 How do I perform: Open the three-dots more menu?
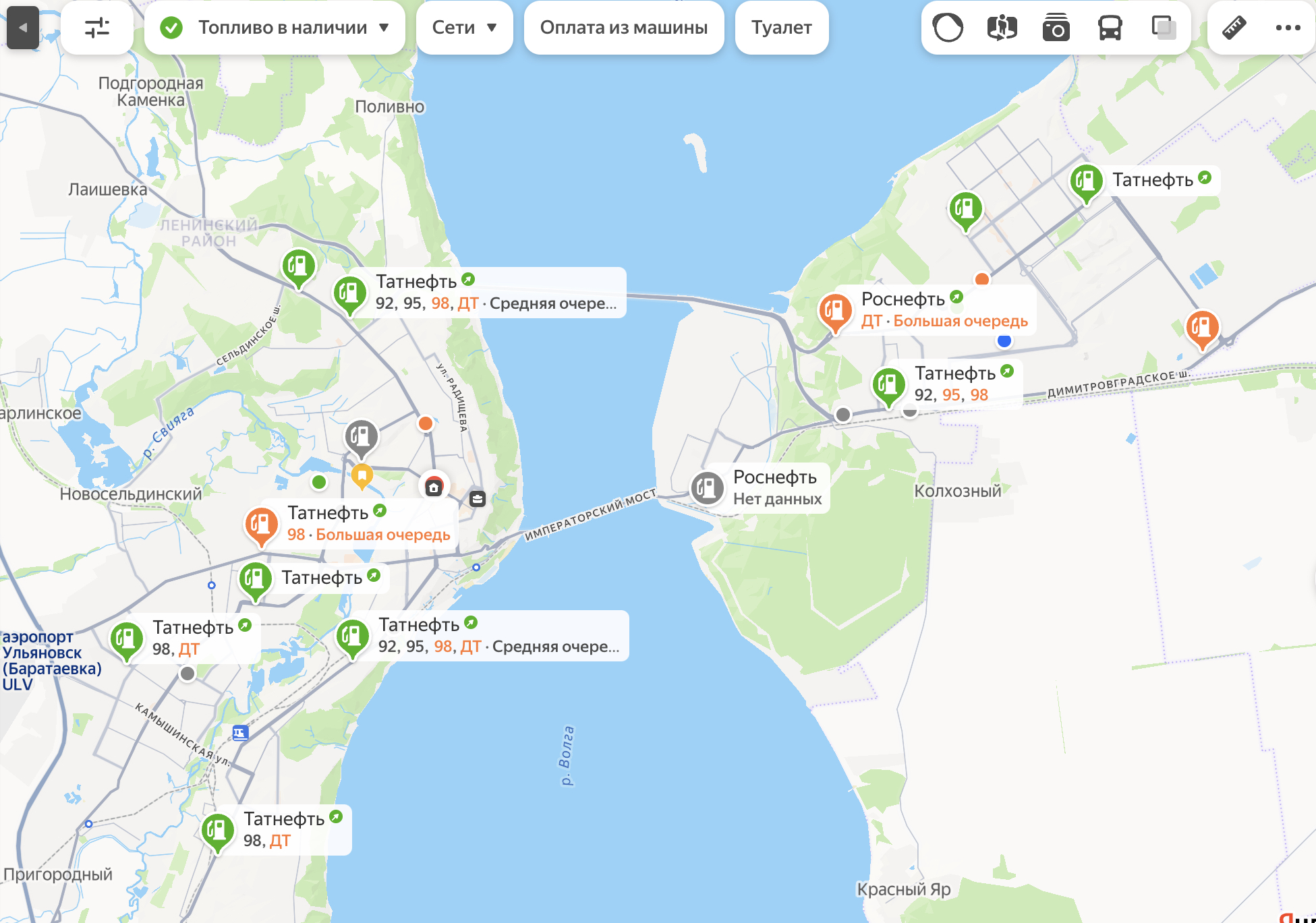[1288, 28]
